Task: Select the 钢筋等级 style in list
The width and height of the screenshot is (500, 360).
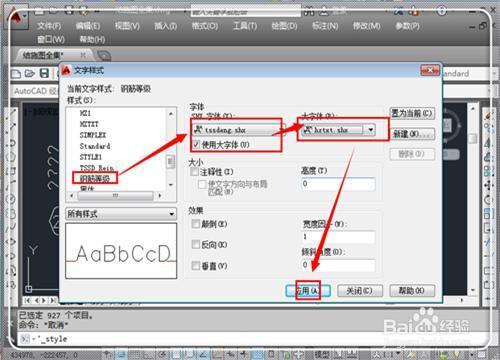Action: pyautogui.click(x=95, y=179)
